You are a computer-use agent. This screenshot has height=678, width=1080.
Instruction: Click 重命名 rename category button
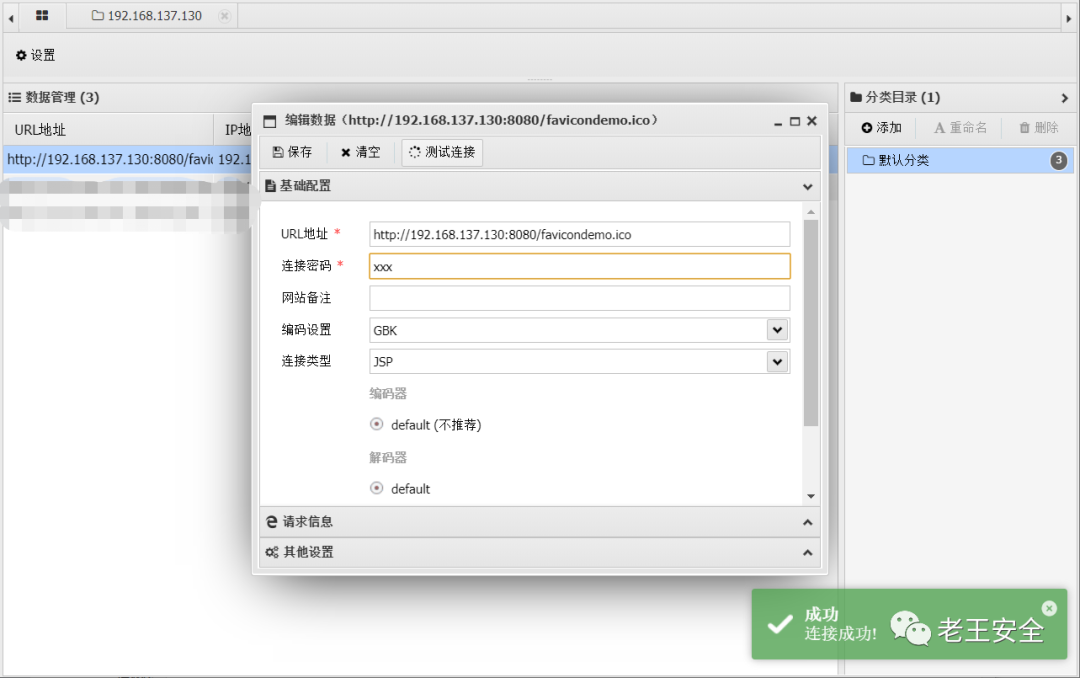click(x=960, y=127)
